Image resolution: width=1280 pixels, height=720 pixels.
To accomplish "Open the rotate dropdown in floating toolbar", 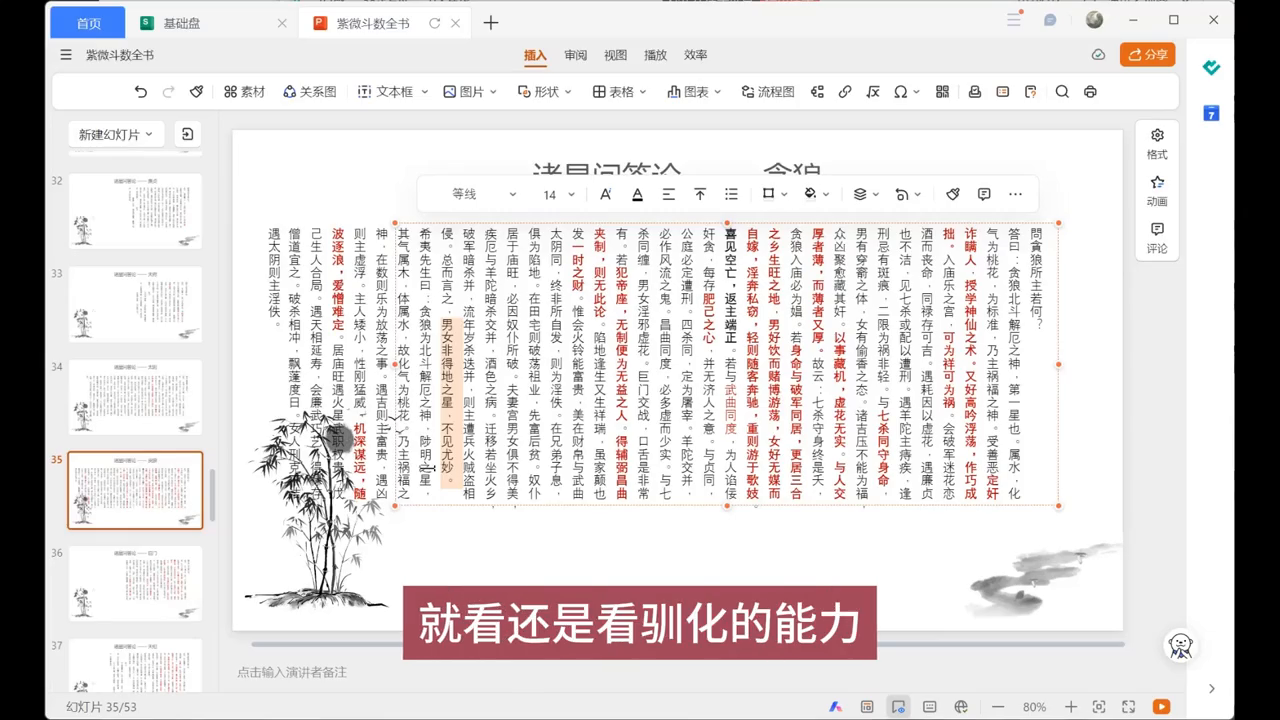I will 908,194.
